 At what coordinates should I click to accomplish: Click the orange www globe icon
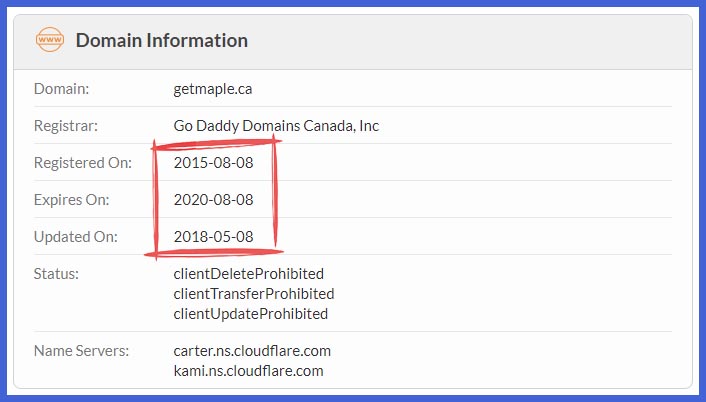(x=50, y=40)
